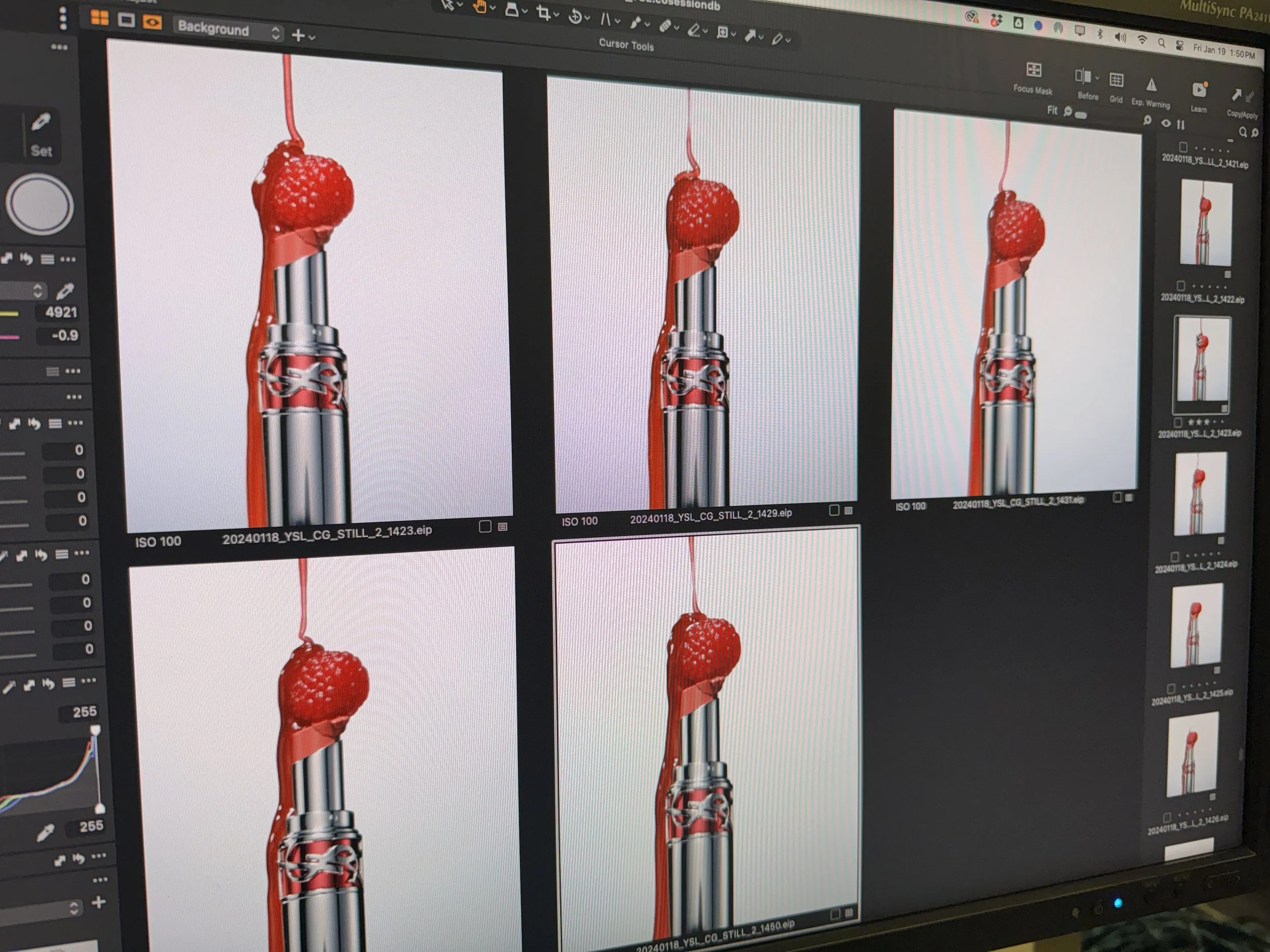Select the Crop tool
The image size is (1270, 952).
543,13
